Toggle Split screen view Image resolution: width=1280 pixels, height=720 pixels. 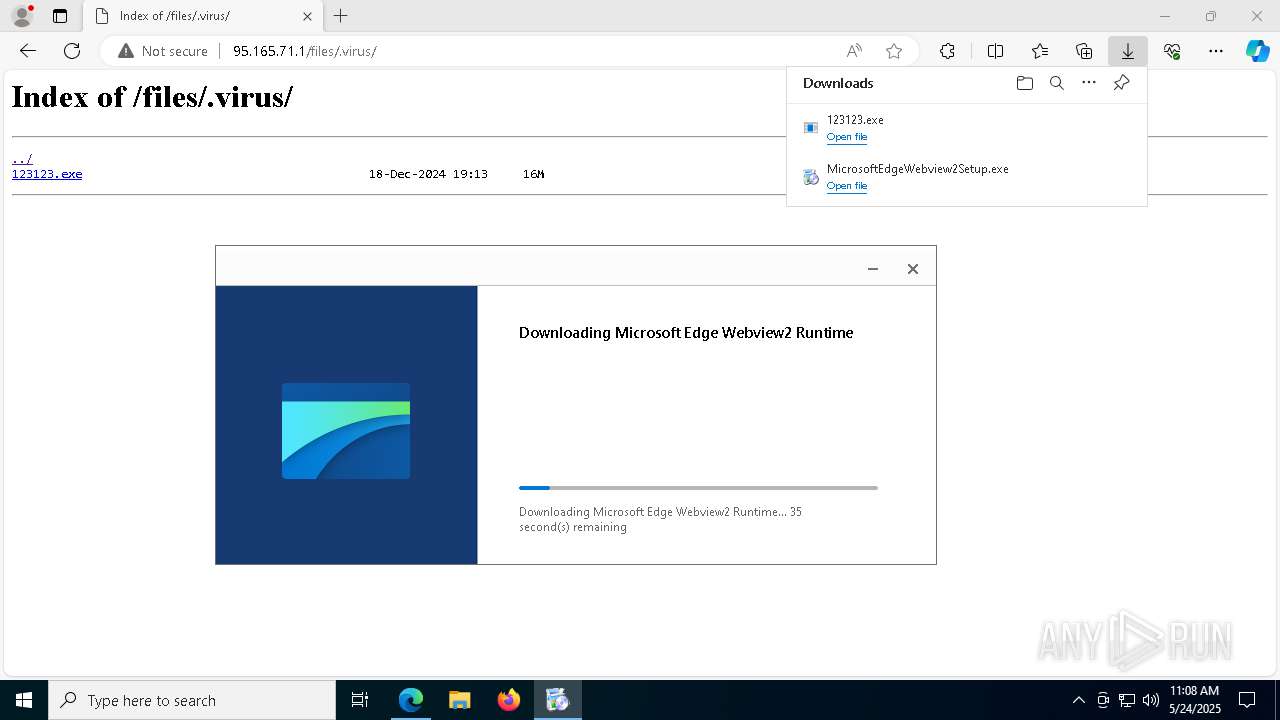pos(995,51)
